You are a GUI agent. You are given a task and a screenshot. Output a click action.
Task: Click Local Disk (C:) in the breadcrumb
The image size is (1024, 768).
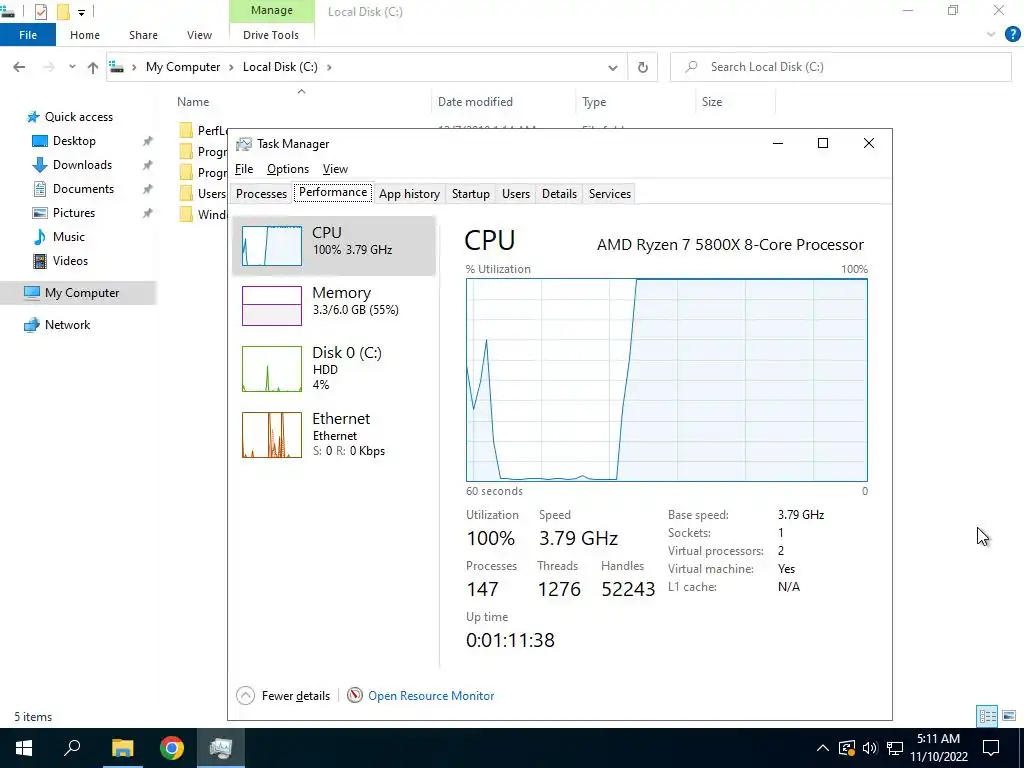tap(280, 67)
